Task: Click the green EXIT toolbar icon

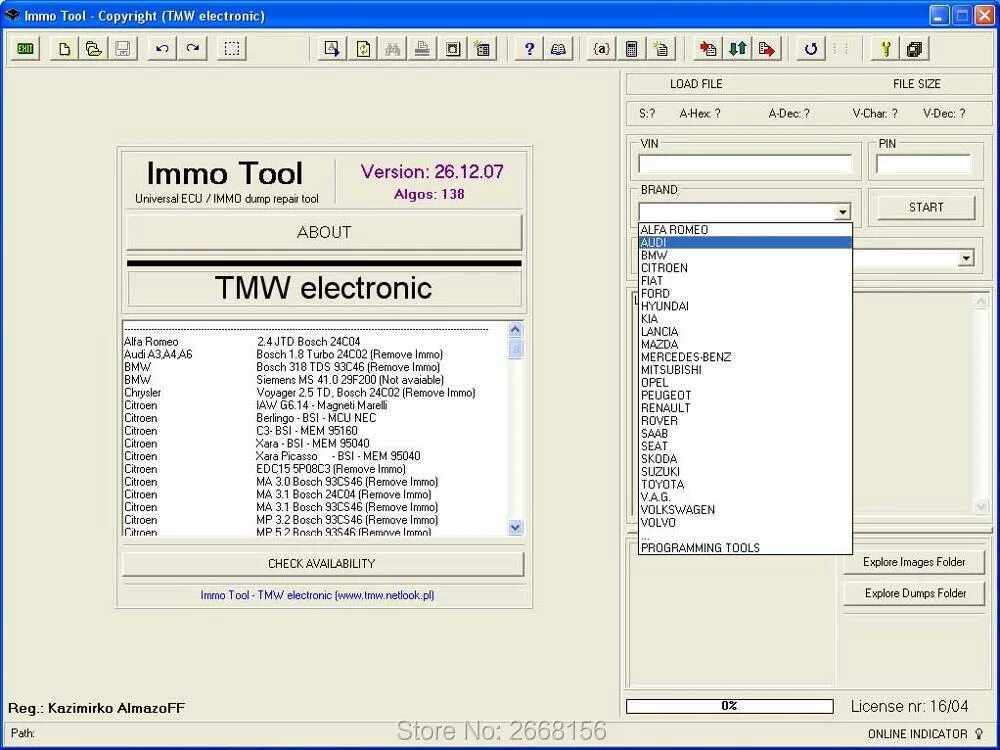Action: tap(25, 48)
